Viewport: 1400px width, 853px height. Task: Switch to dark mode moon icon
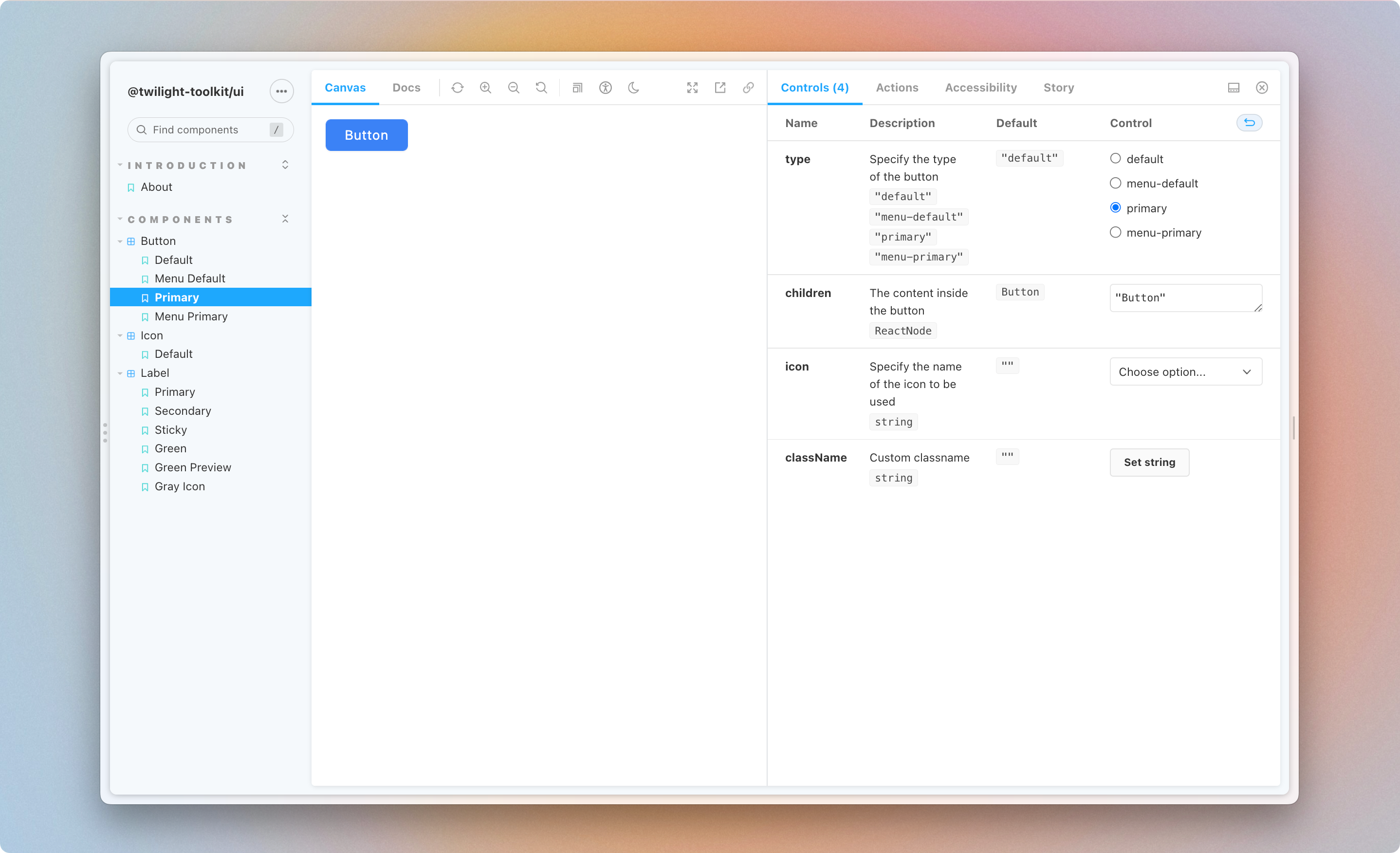tap(633, 88)
